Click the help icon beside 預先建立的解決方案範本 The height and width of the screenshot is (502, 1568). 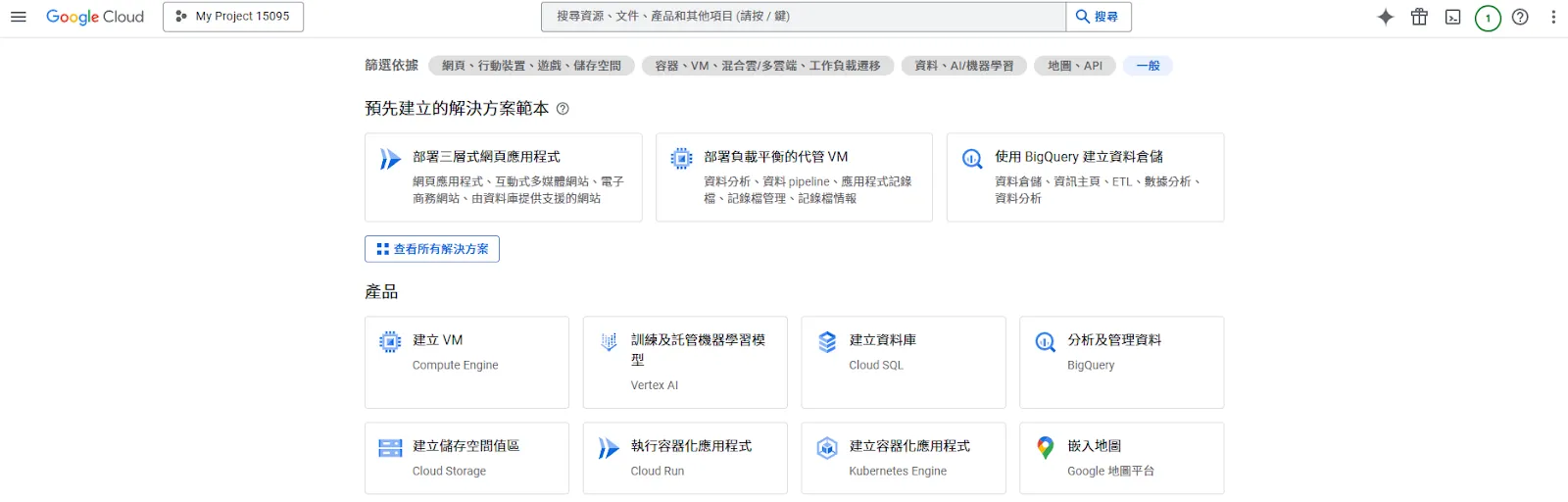(x=563, y=109)
